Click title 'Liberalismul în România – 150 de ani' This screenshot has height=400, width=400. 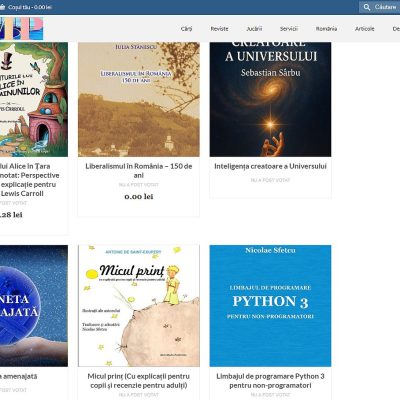[139, 170]
